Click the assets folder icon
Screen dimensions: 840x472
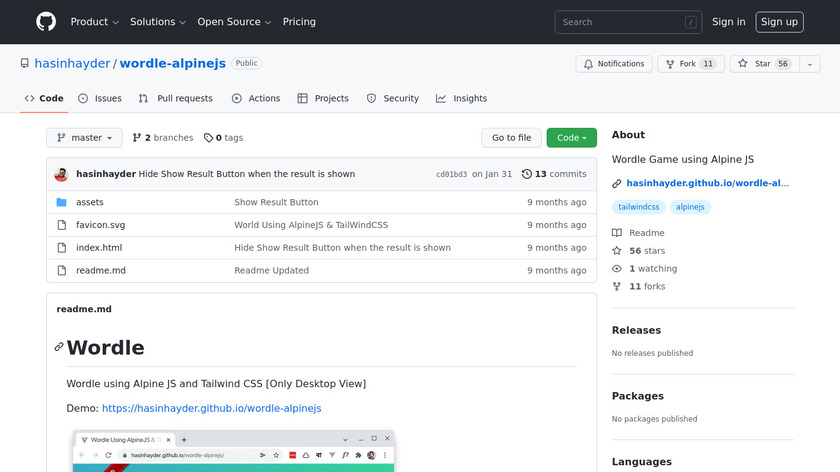tap(62, 202)
